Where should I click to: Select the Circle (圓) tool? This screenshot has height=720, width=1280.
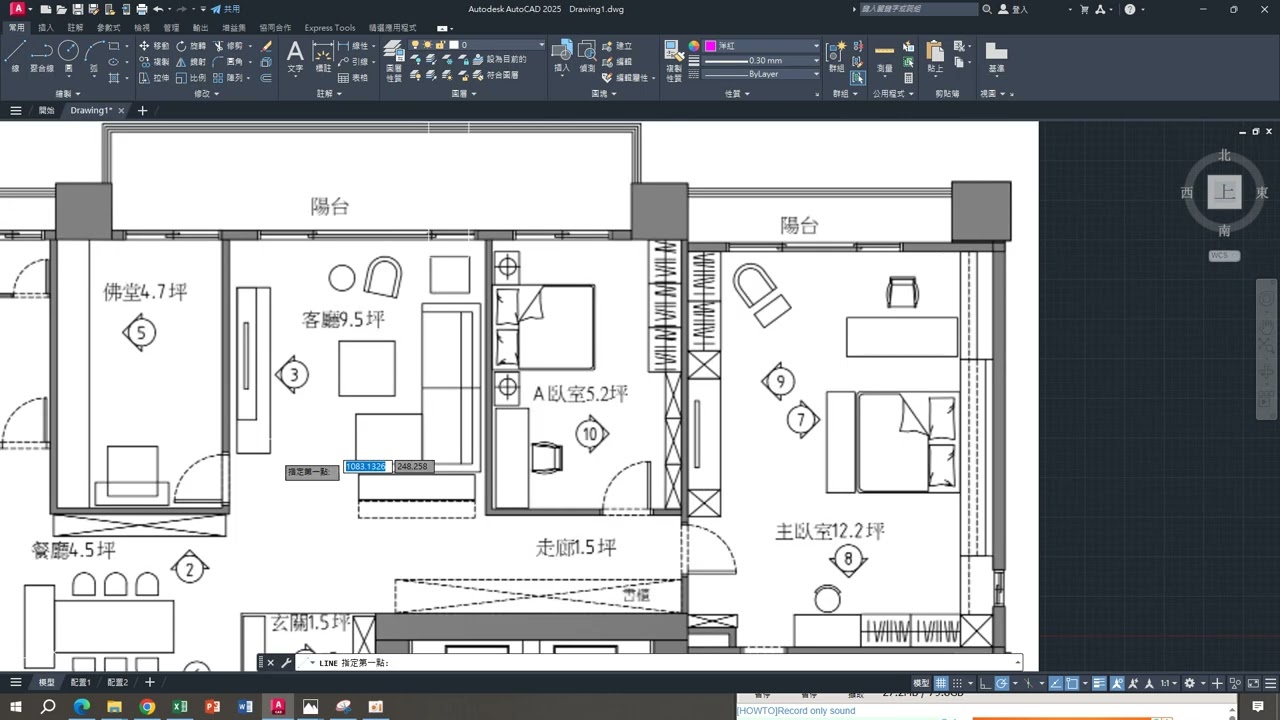click(x=68, y=55)
